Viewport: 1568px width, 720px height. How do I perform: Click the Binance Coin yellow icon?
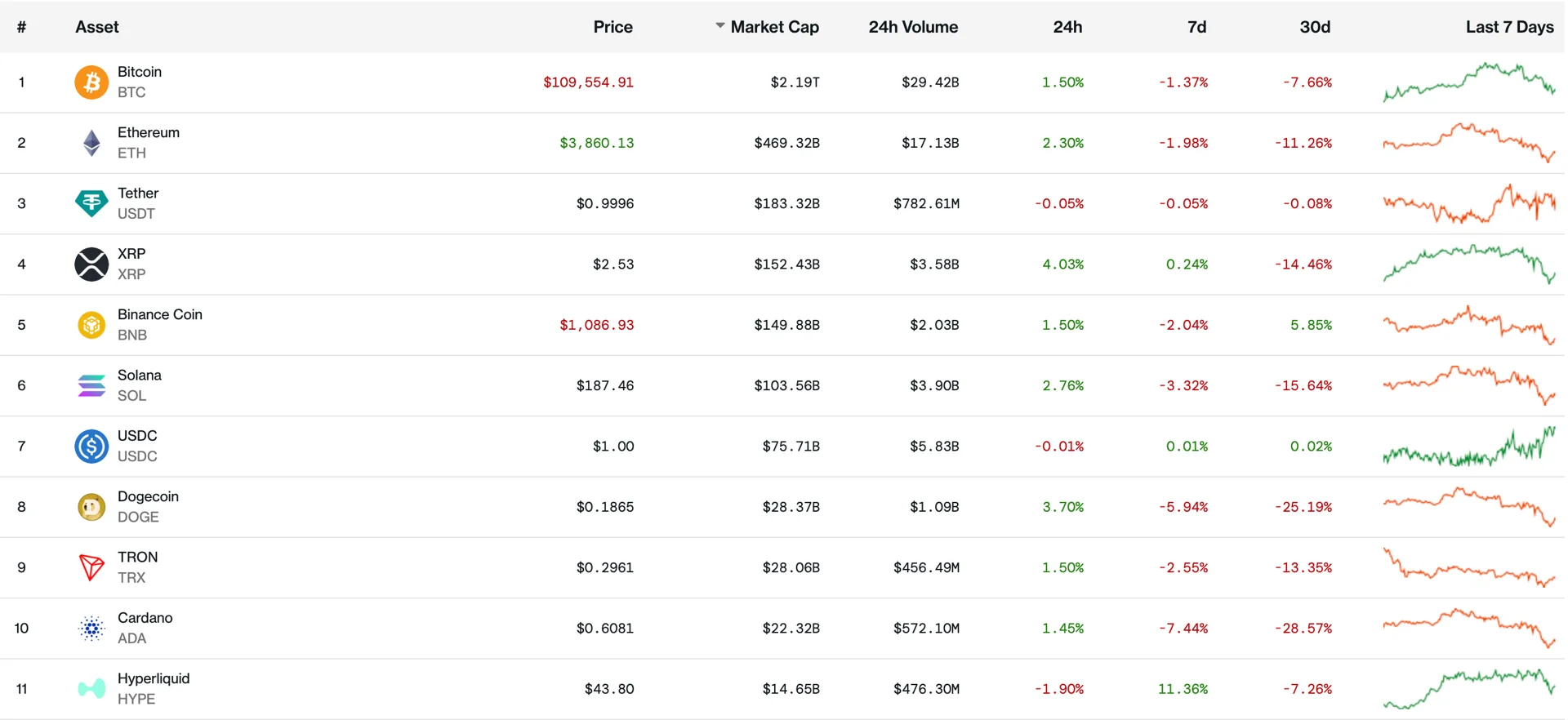click(91, 325)
